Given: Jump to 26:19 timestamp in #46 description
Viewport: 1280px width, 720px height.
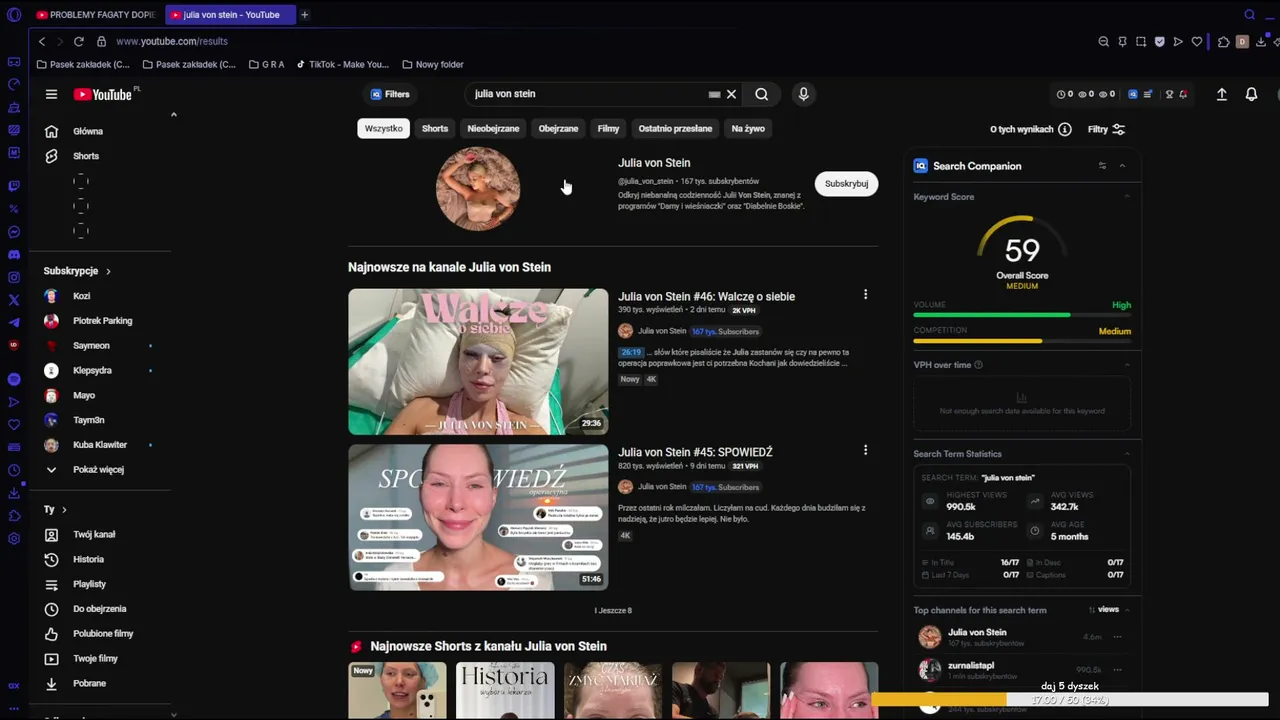Looking at the screenshot, I should coord(631,352).
